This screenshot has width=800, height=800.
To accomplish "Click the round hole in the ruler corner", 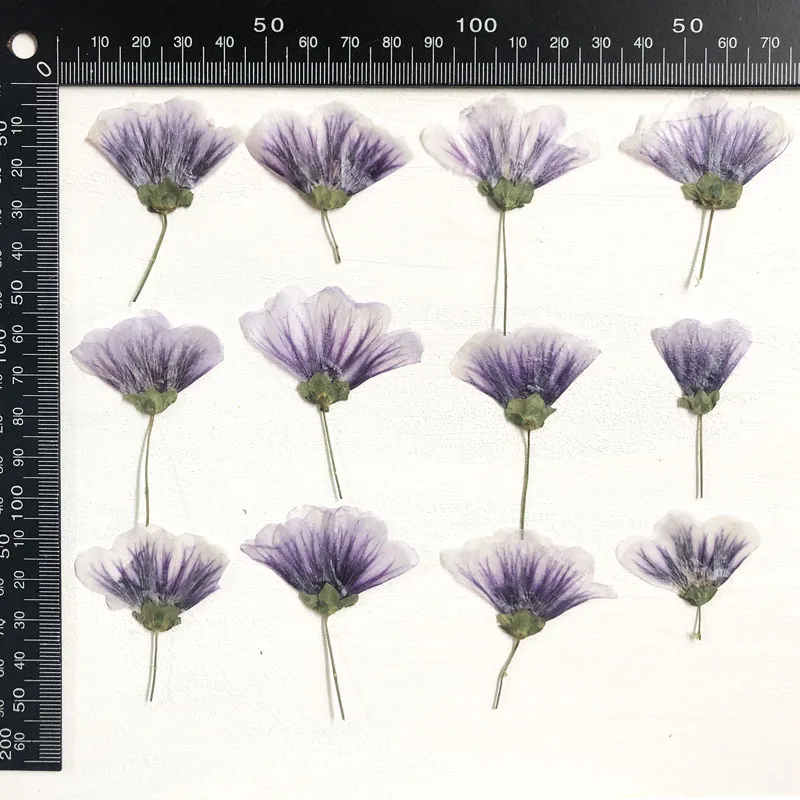I will tap(23, 47).
